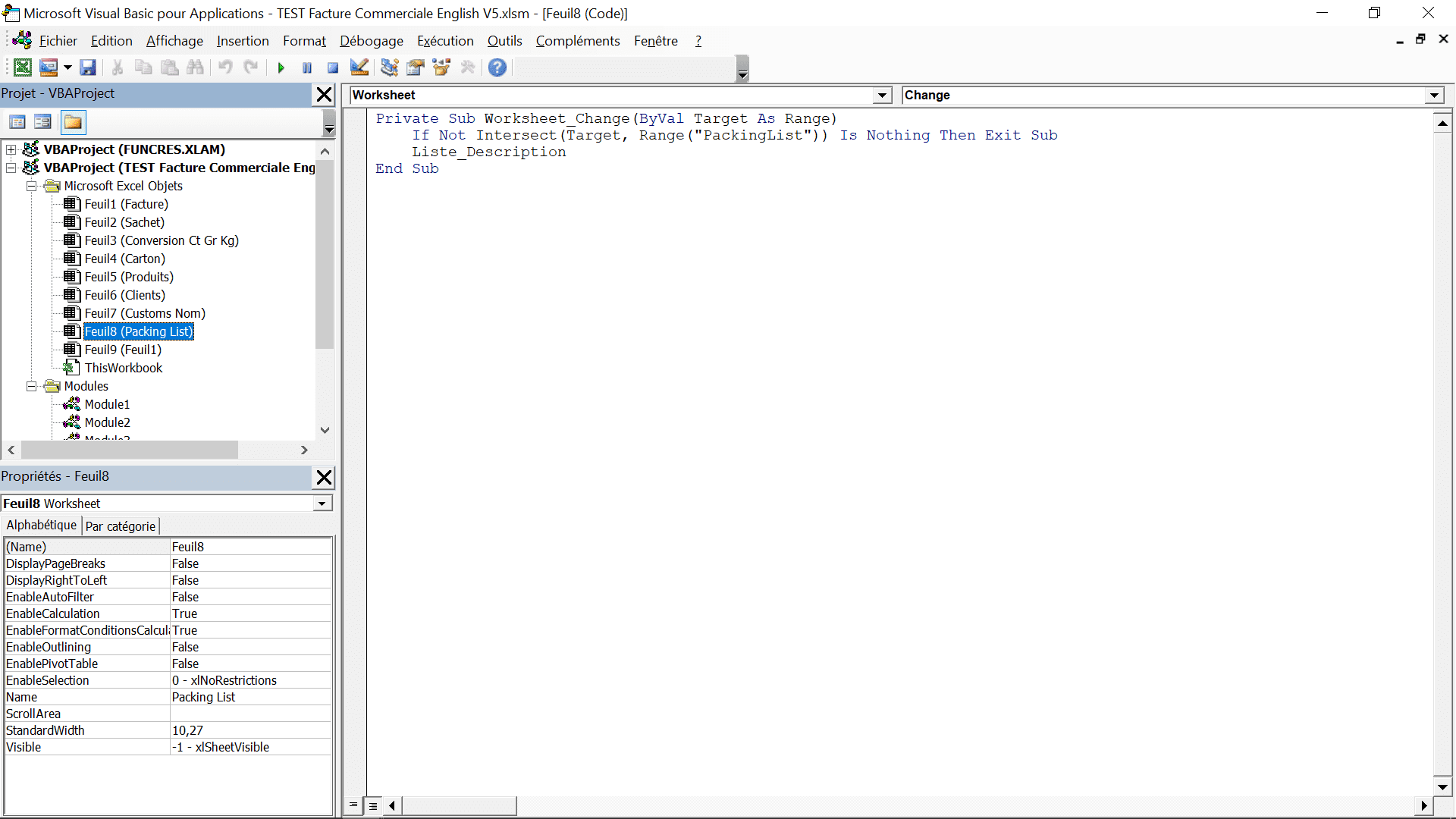Open the Change procedure dropdown
Viewport: 1456px width, 819px height.
[x=1434, y=96]
